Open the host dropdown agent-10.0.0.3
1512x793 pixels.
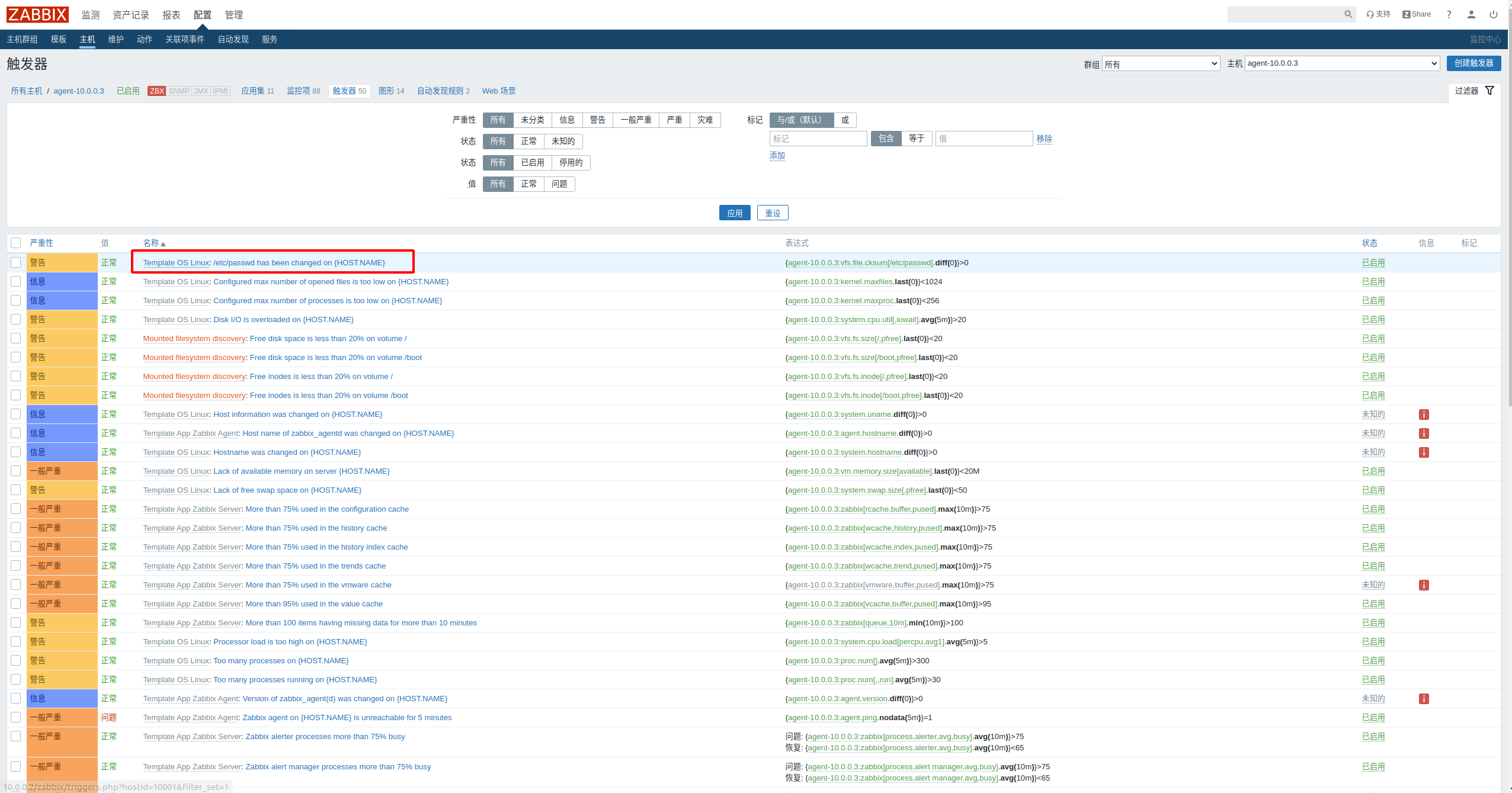point(1342,63)
